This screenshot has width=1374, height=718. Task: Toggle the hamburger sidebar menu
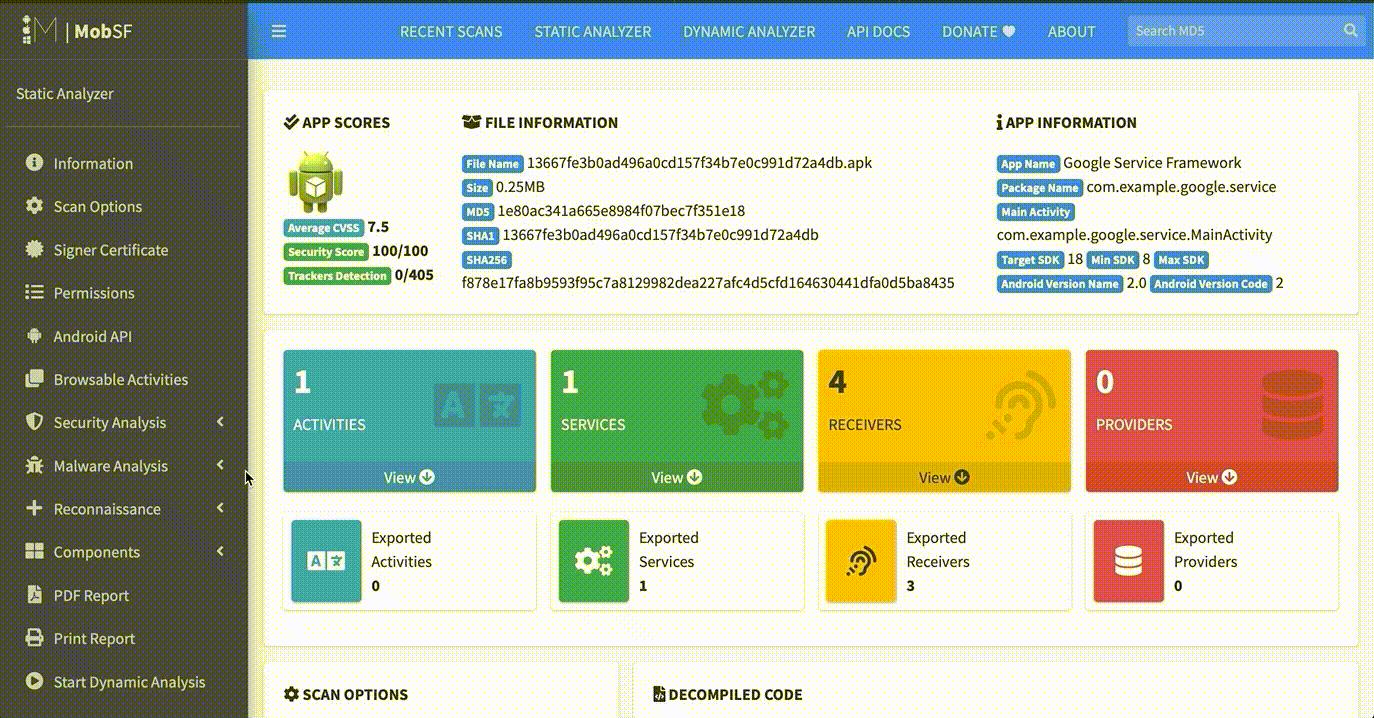(279, 31)
